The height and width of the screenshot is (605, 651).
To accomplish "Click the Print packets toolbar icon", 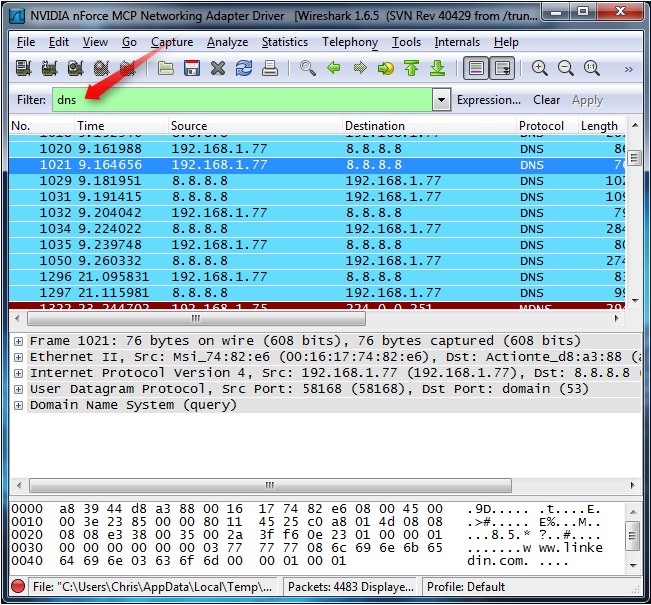I will pos(270,69).
